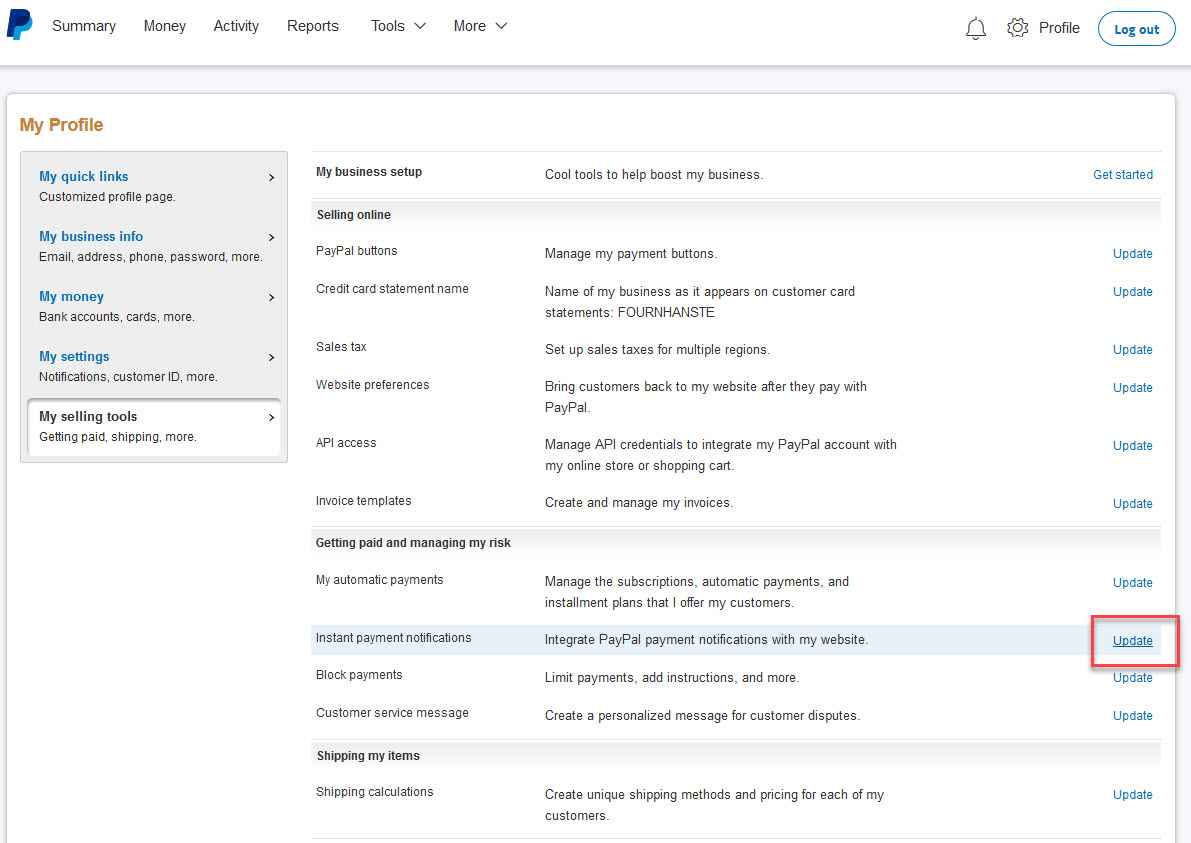Click the 'PayPal buttons' row label
This screenshot has height=843, width=1191.
tap(357, 251)
